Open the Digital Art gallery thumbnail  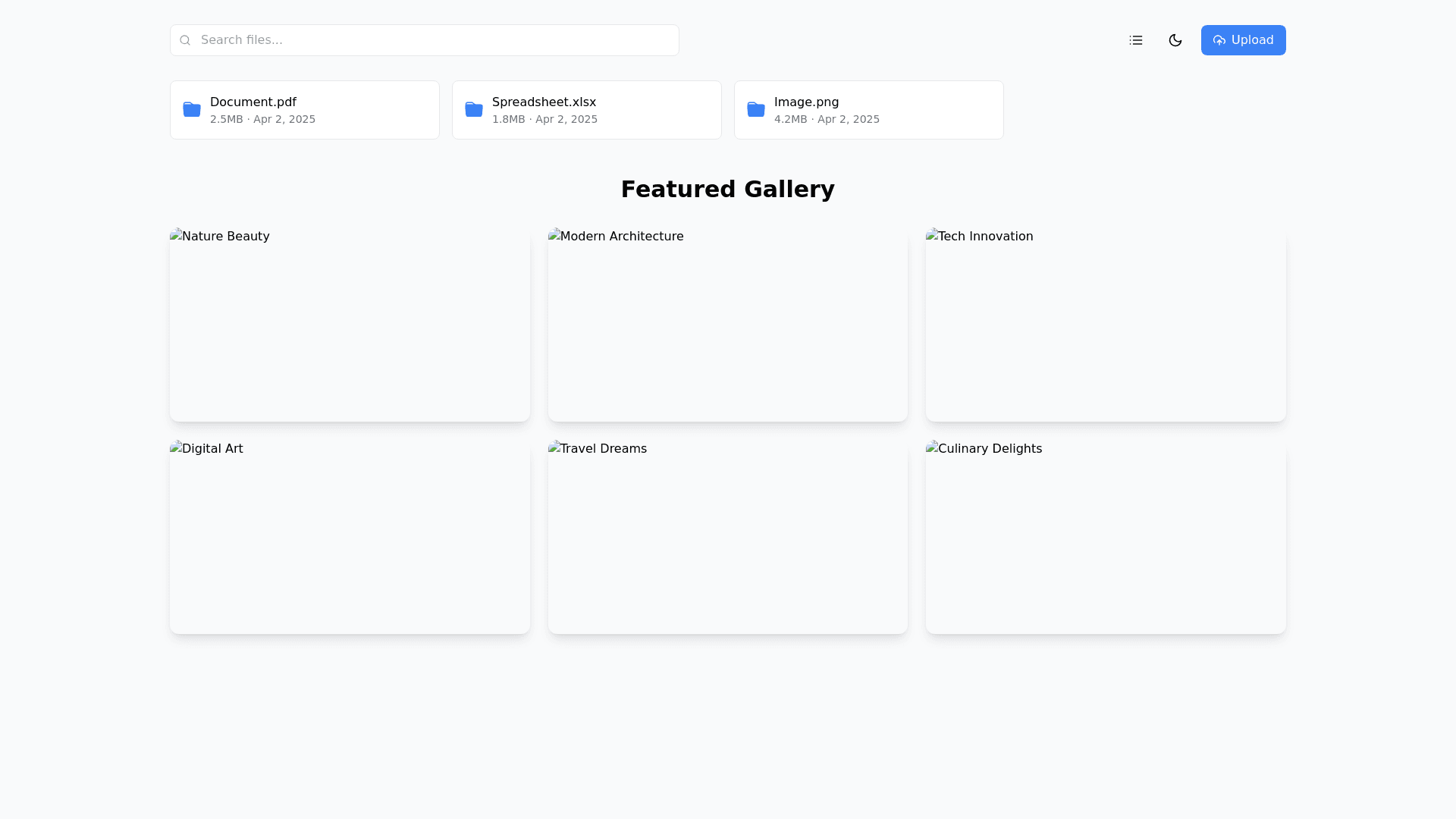coord(350,537)
